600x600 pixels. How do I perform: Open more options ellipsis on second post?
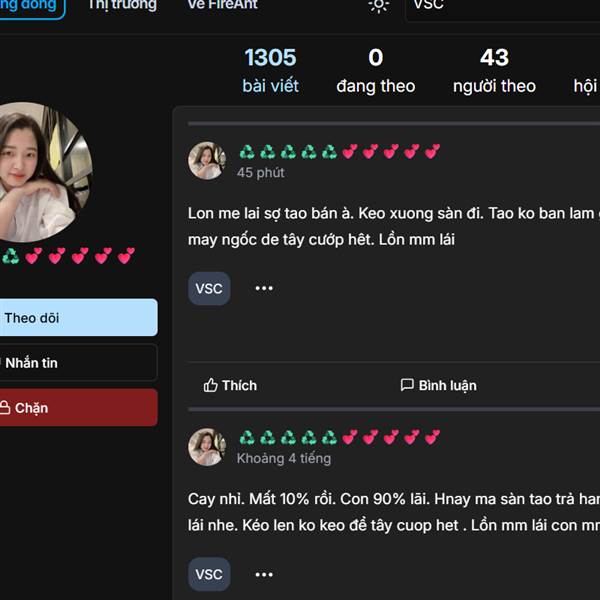click(x=264, y=574)
